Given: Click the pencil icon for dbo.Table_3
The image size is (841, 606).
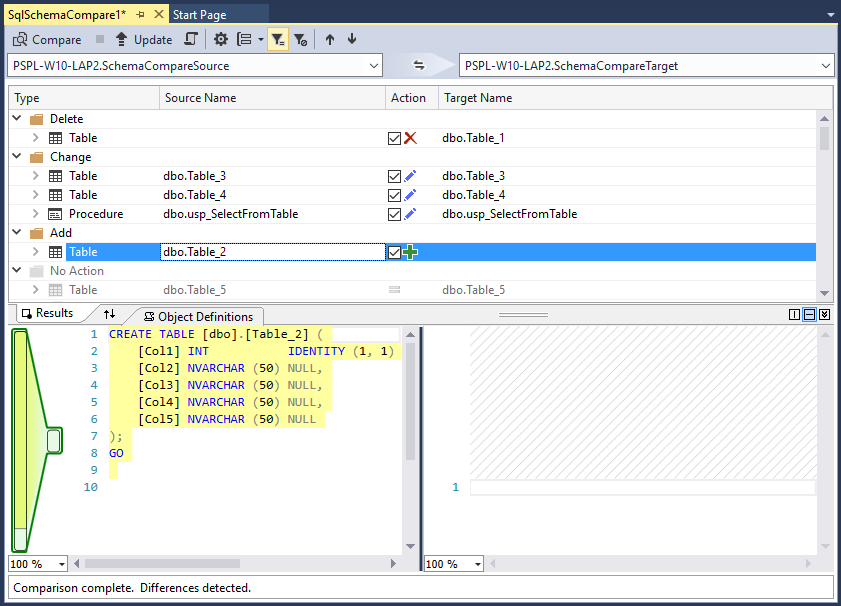Looking at the screenshot, I should click(410, 176).
